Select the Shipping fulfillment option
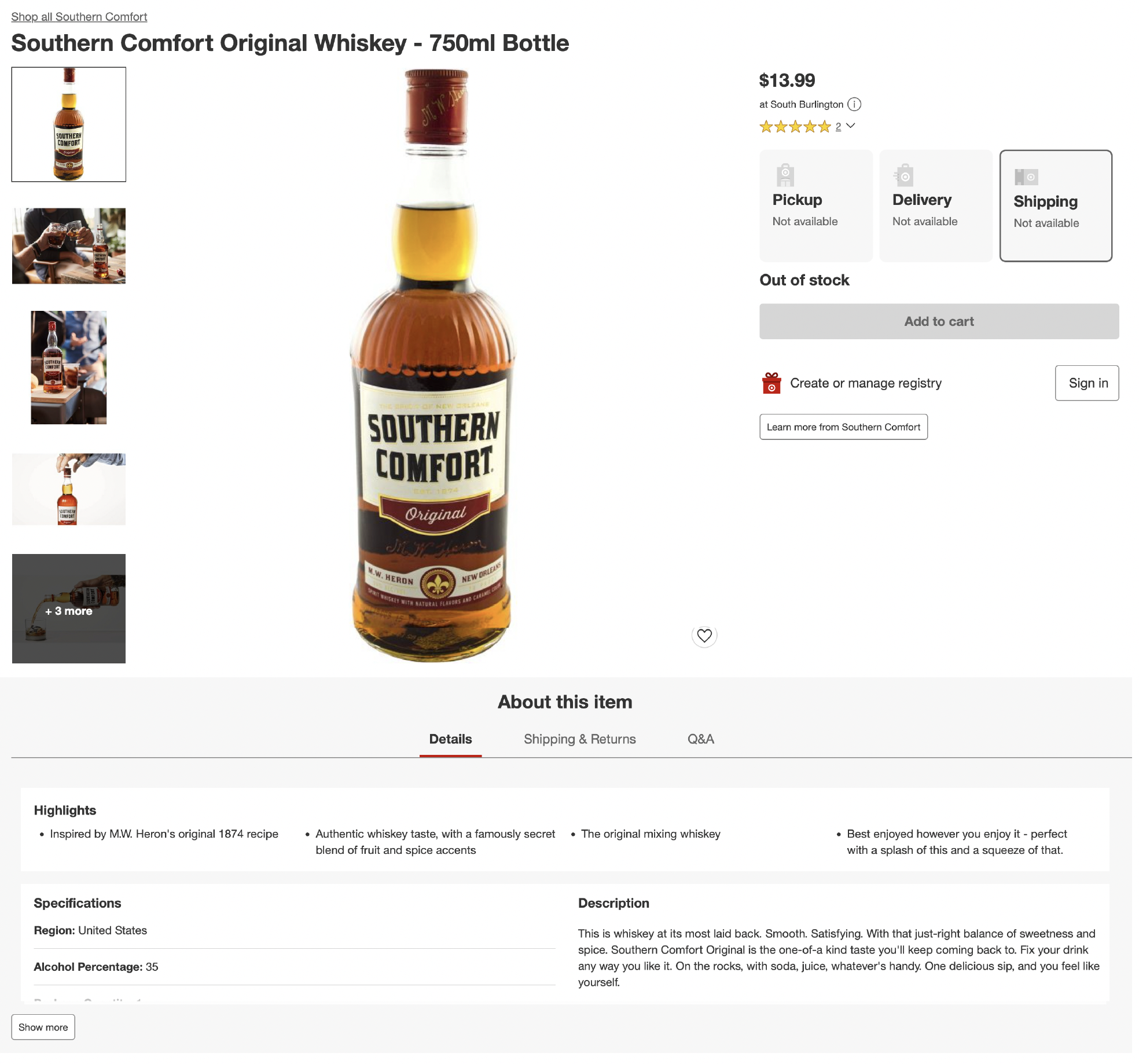The height and width of the screenshot is (1064, 1139). pyautogui.click(x=1055, y=206)
